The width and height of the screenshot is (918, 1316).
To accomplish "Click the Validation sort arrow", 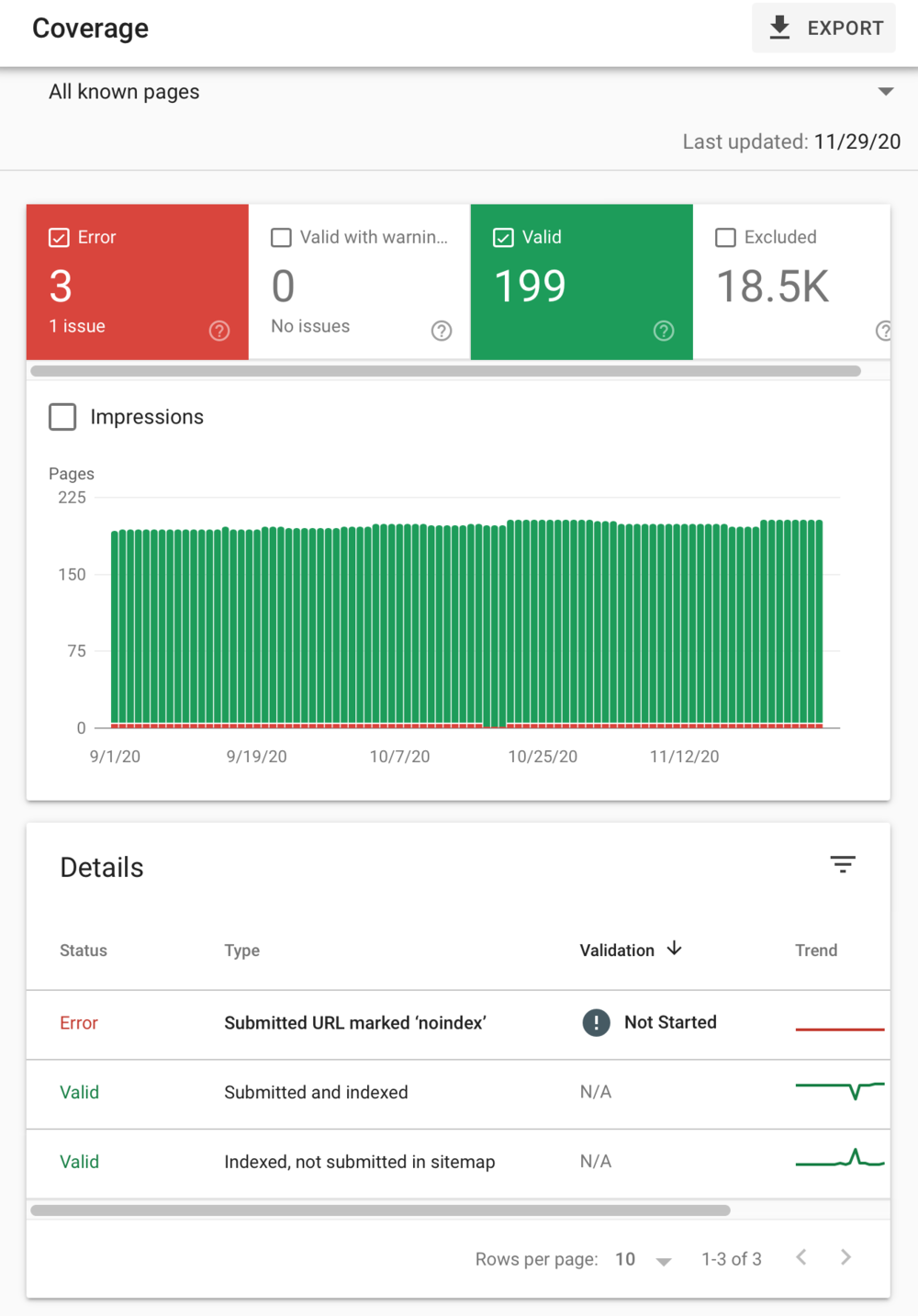I will 675,949.
